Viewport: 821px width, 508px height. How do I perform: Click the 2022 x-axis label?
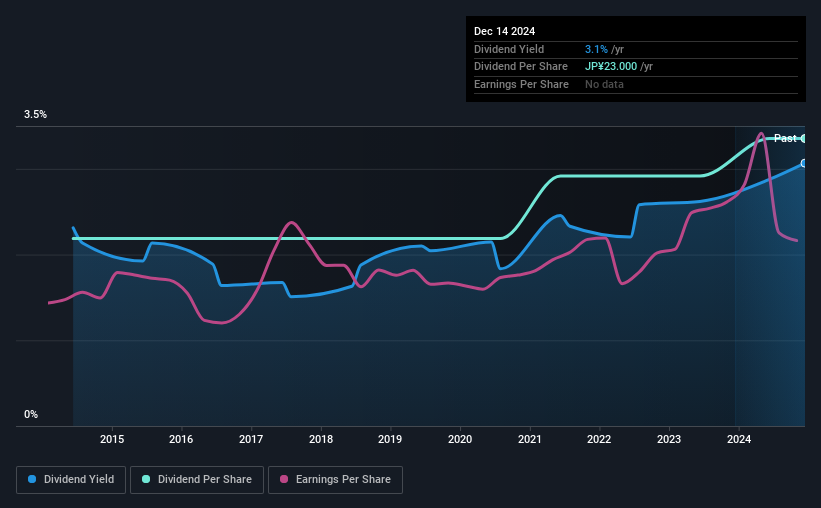pyautogui.click(x=599, y=439)
